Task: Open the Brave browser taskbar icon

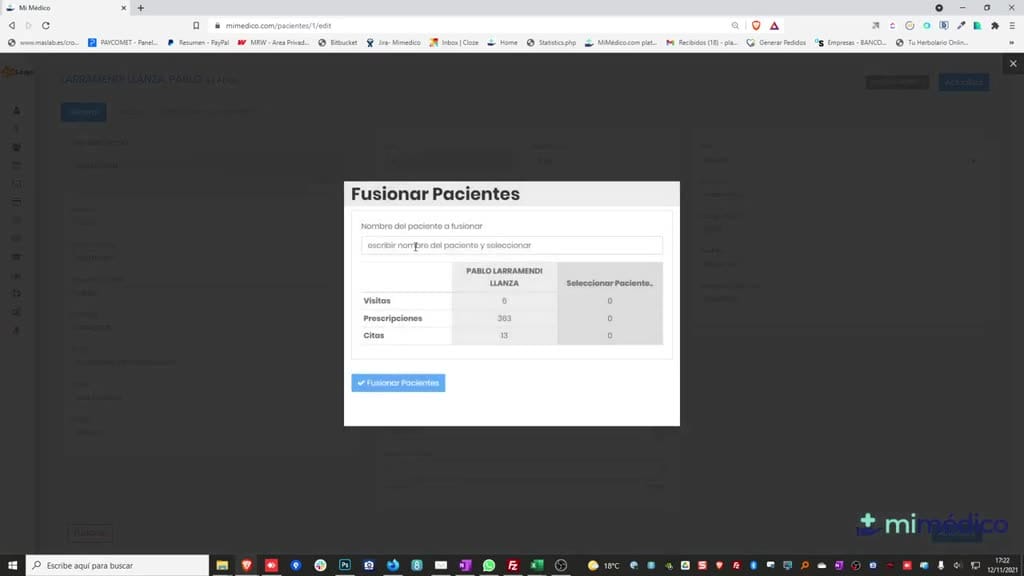Action: 247,566
